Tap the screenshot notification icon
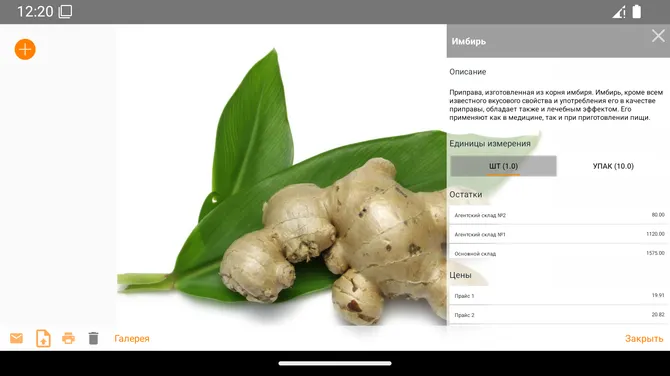 65,12
